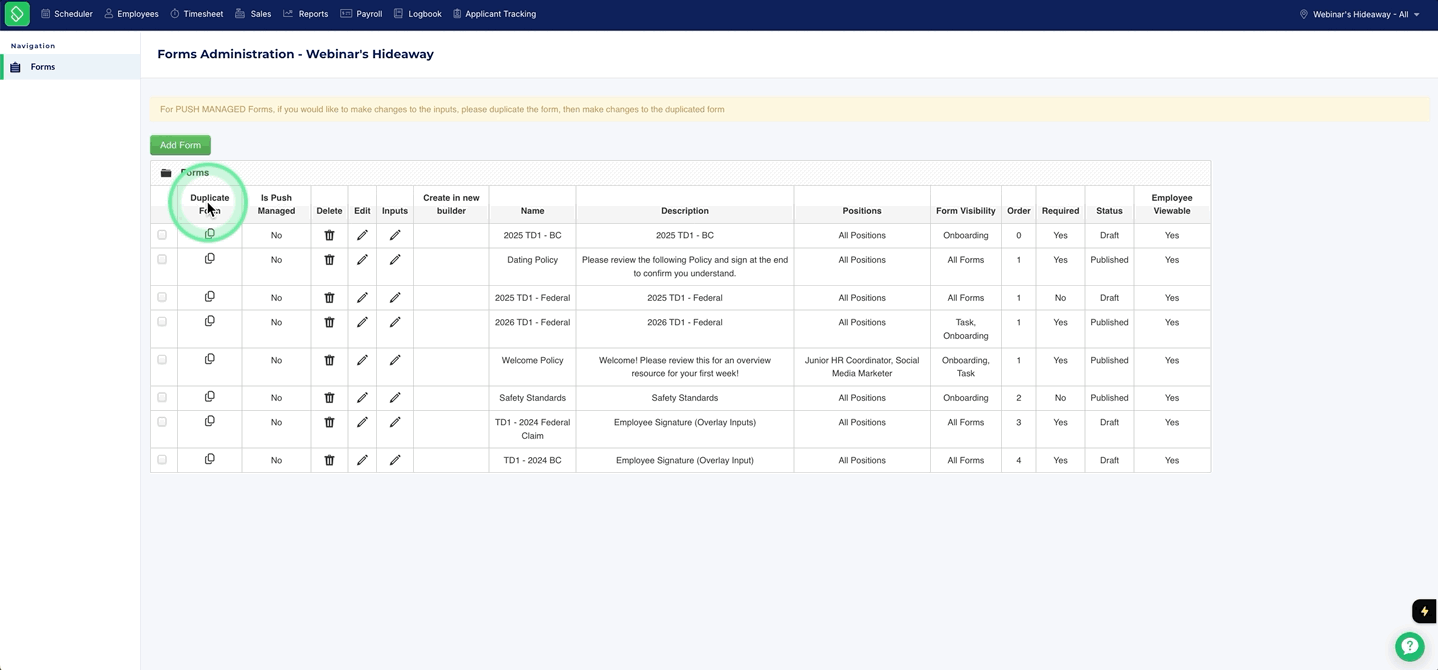Edit the 2025 TD1 - BC form

coord(362,235)
